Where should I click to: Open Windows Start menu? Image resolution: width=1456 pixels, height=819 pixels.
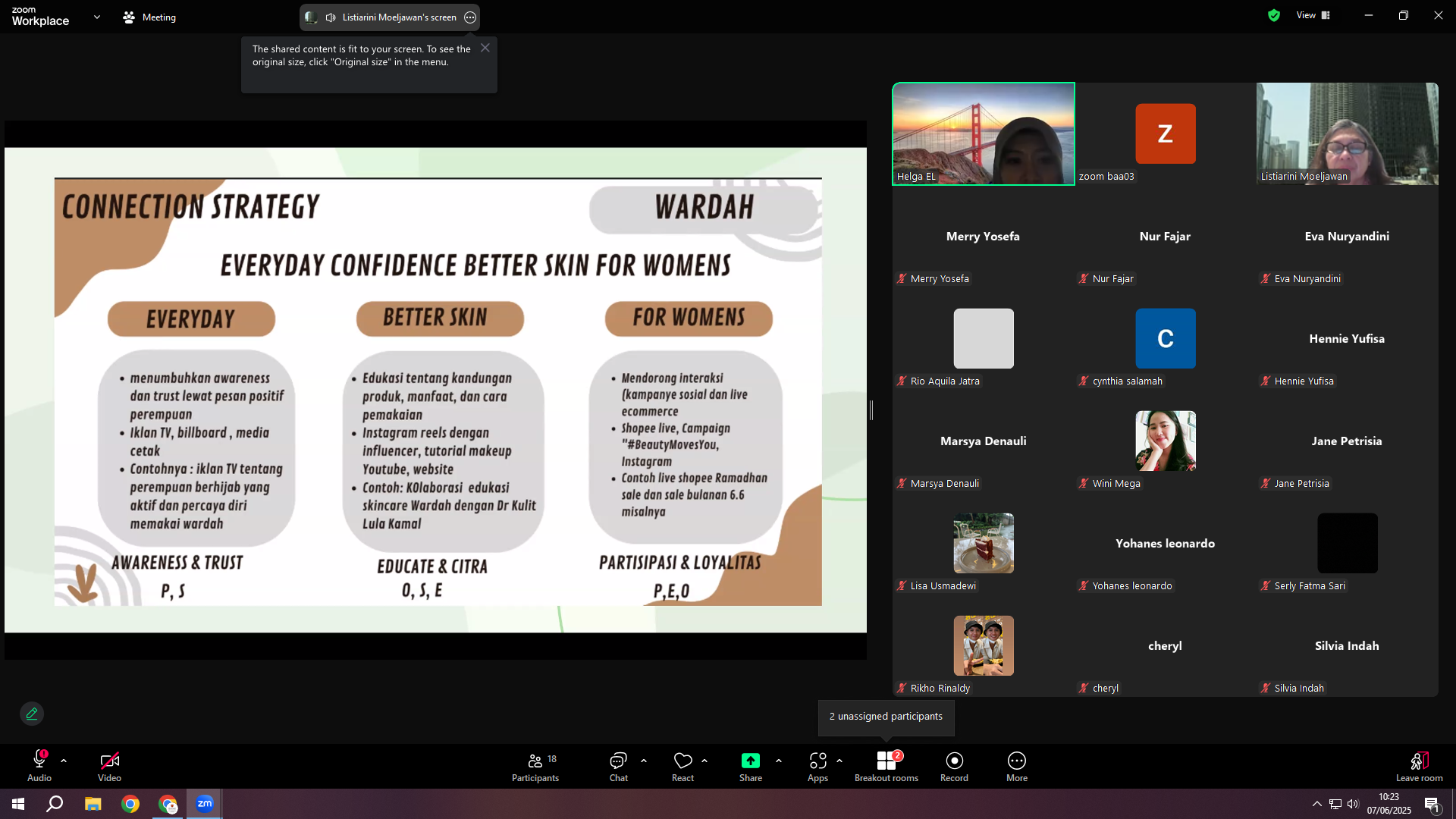18,804
